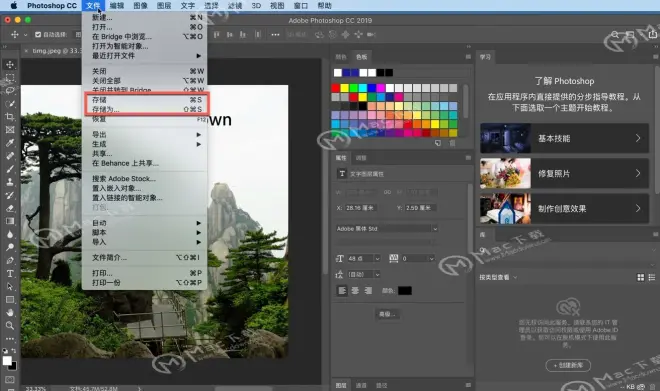Expand 最近打开文件 submenu
The height and width of the screenshot is (391, 660).
point(198,56)
